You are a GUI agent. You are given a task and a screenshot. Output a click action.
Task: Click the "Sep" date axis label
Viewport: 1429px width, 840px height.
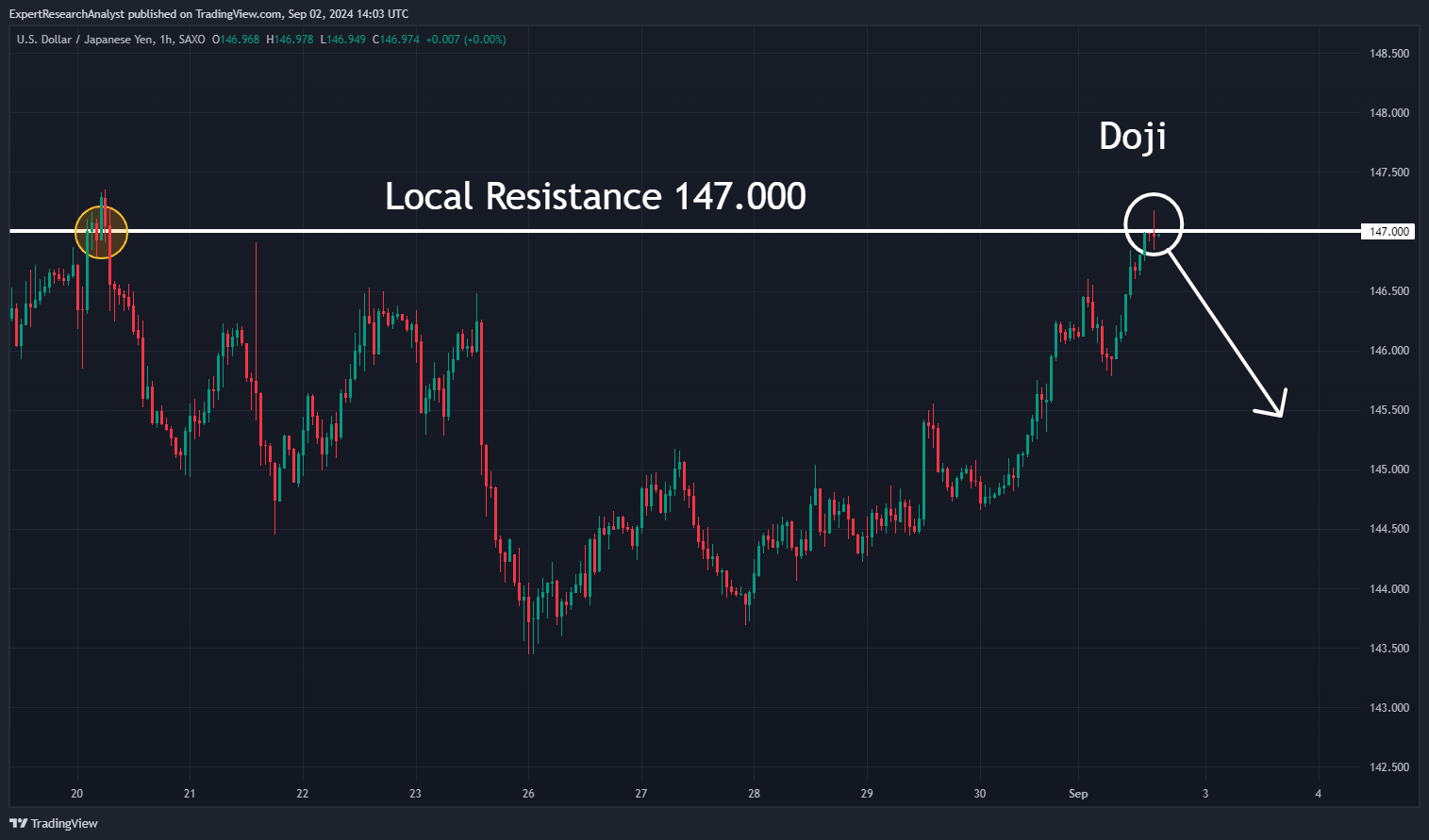tap(1078, 794)
